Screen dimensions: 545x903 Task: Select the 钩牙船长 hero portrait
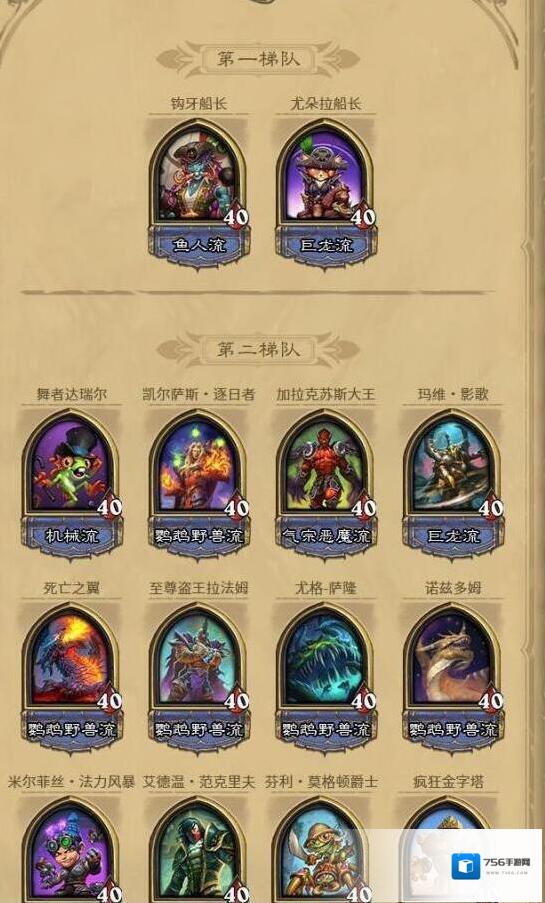[x=199, y=176]
